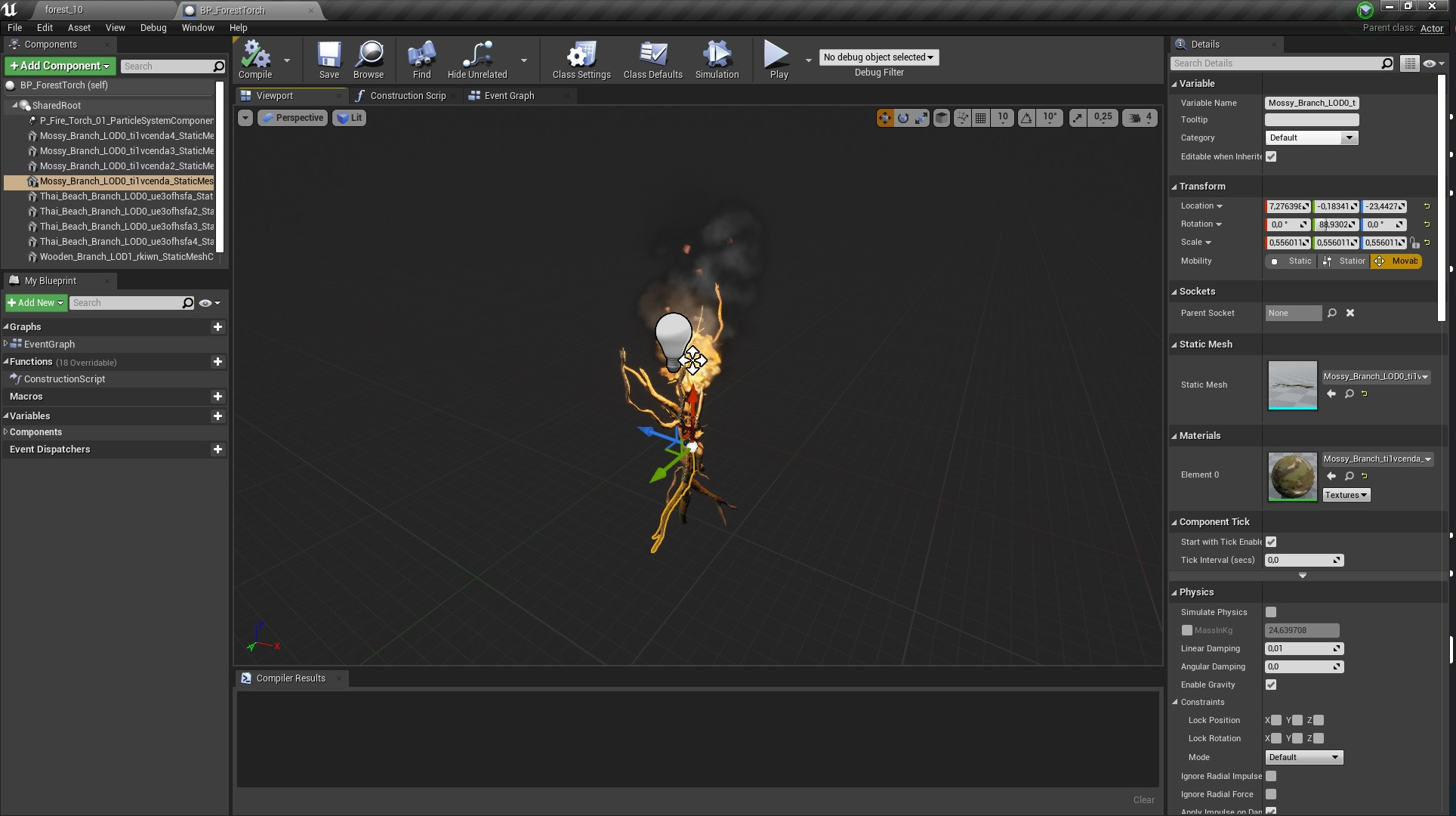Uncheck Enable Gravity checkbox
Screen dimensions: 1456x816
[x=1271, y=685]
